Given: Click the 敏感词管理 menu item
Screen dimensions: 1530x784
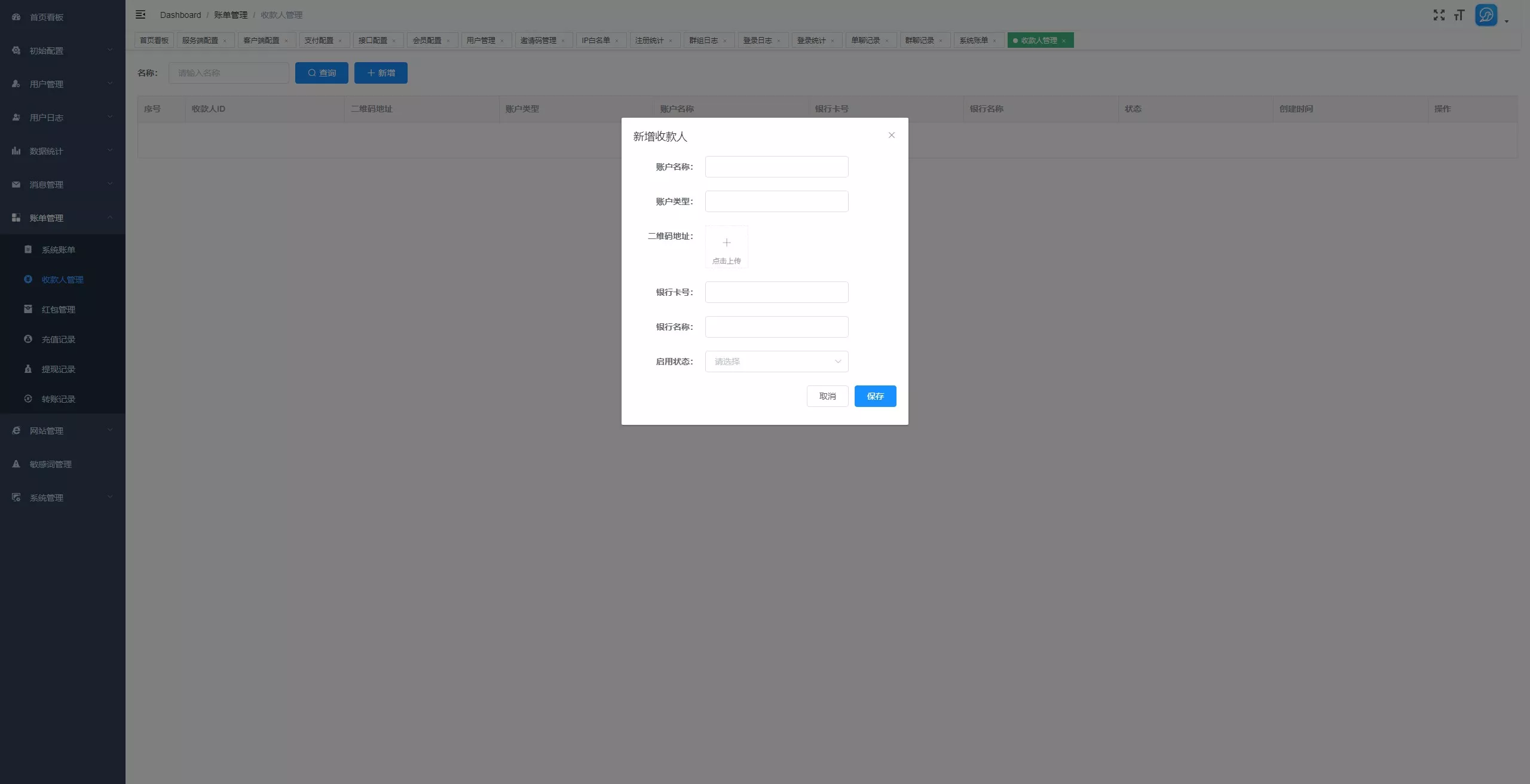Looking at the screenshot, I should coord(63,464).
